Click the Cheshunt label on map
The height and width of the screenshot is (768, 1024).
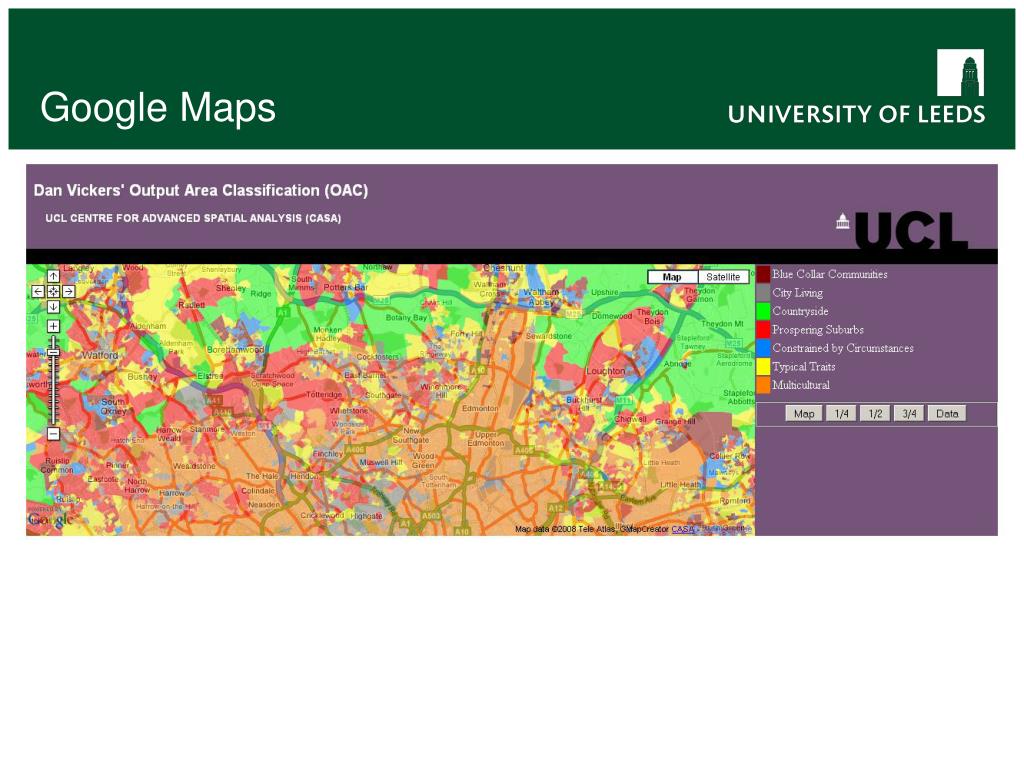(504, 268)
